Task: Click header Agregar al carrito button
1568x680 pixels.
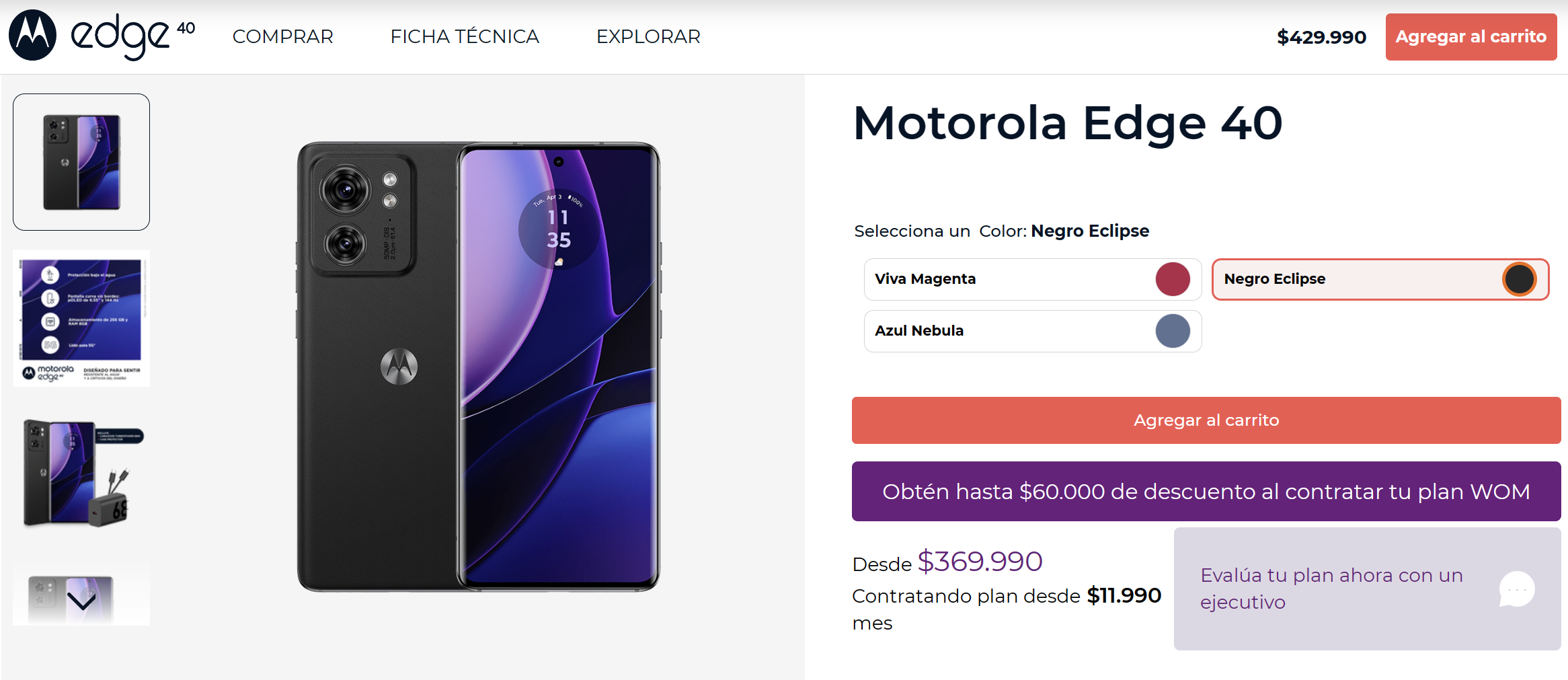Action: point(1471,37)
